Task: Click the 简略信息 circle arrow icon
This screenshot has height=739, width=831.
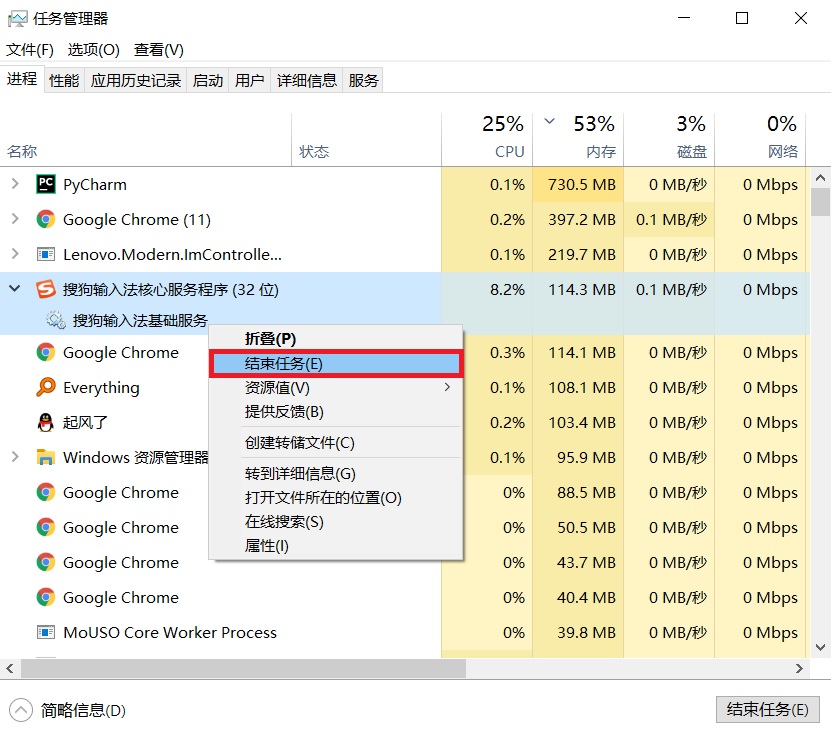Action: [21, 710]
